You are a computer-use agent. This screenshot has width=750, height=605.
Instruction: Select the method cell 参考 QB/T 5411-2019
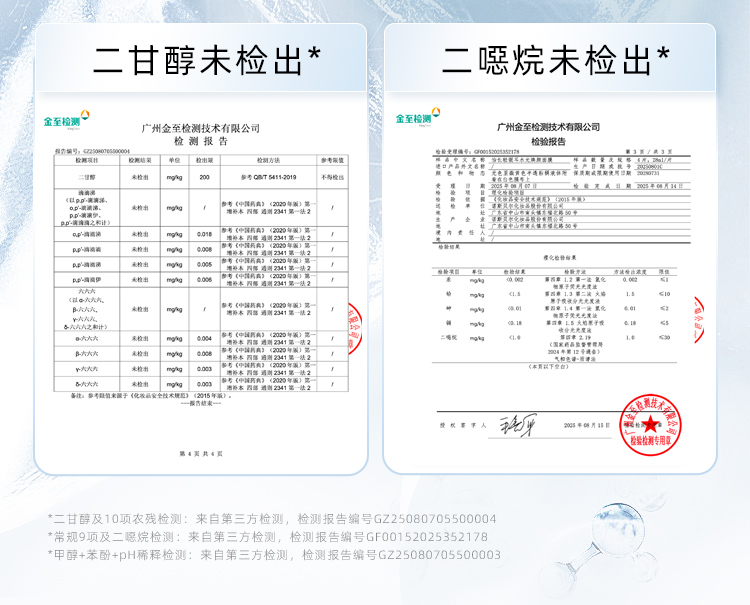coord(268,177)
